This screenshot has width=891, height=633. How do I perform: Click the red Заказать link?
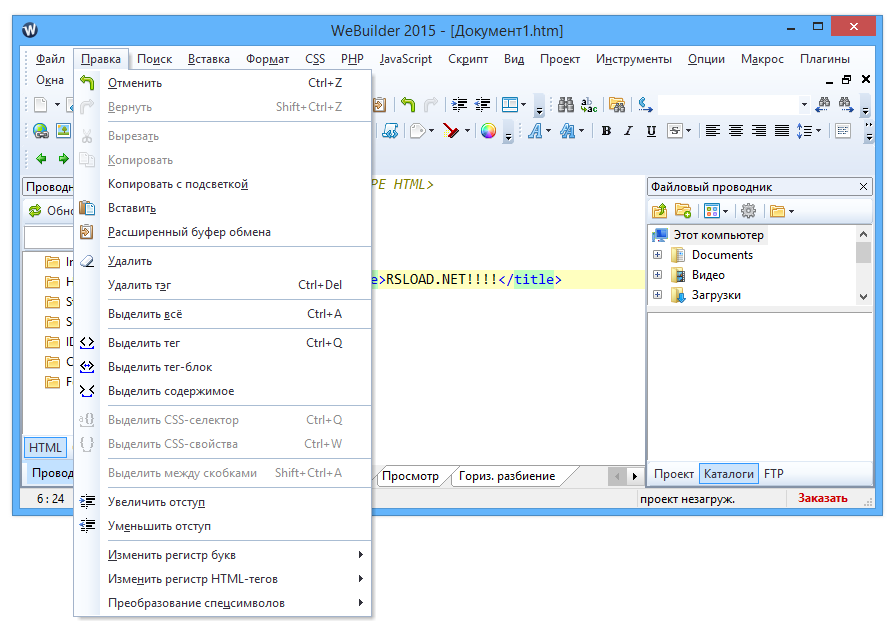pyautogui.click(x=822, y=498)
